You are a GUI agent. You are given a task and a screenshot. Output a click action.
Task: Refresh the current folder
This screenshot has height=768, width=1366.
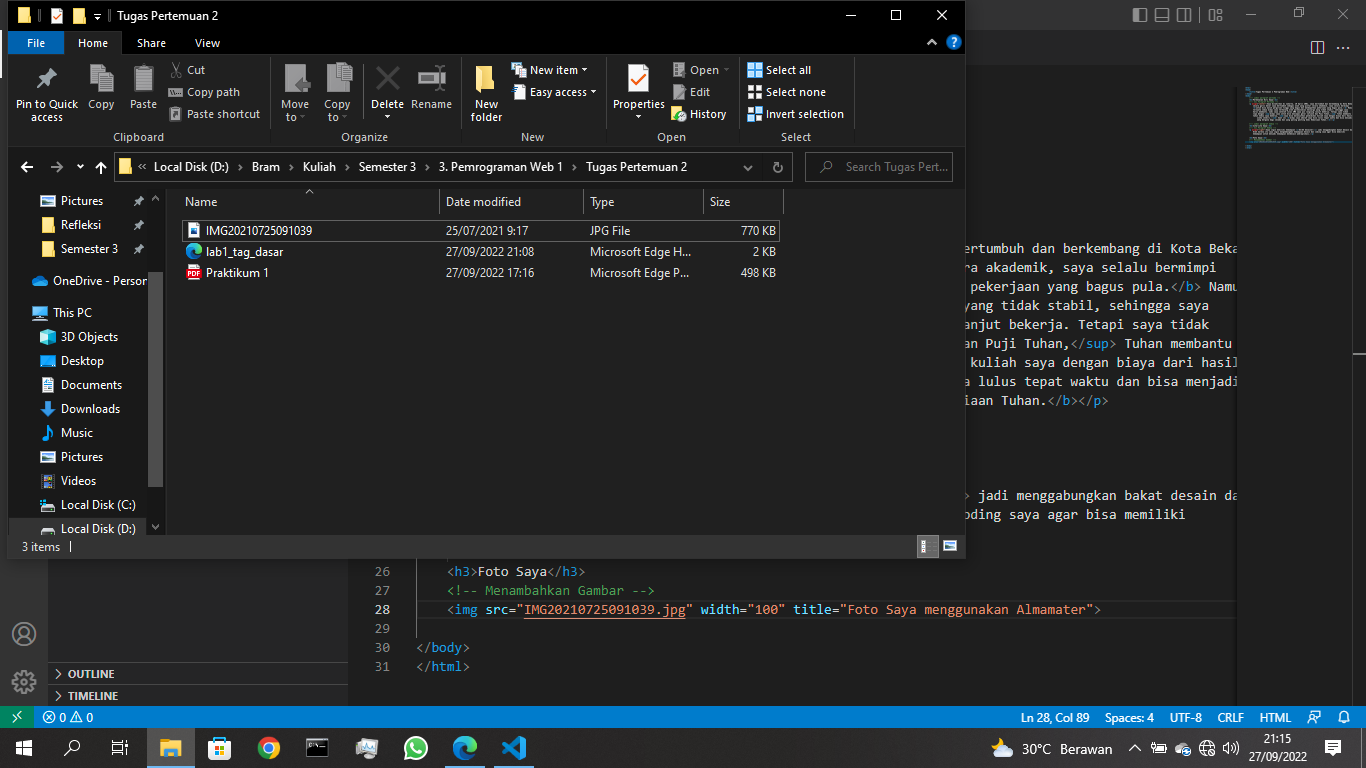coord(777,167)
